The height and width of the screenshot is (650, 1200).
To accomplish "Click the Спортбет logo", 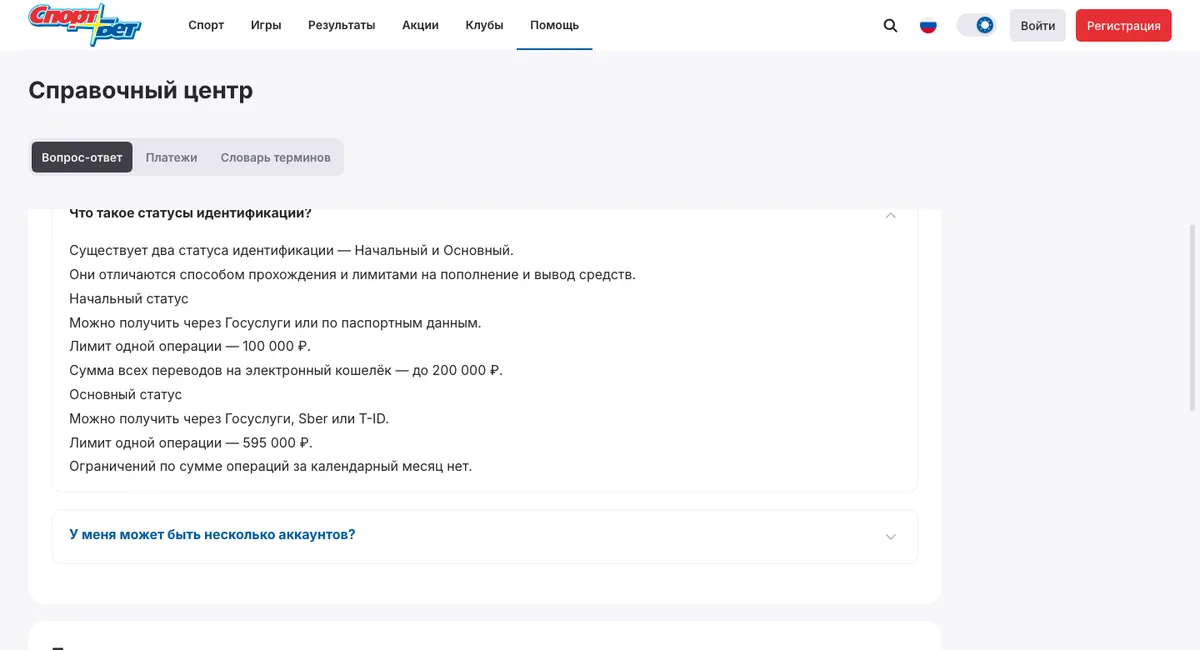I will click(x=85, y=24).
